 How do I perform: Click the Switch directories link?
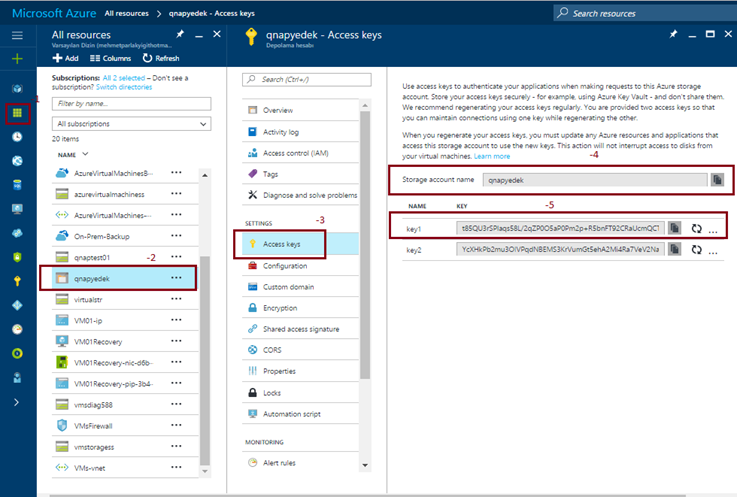click(x=124, y=87)
